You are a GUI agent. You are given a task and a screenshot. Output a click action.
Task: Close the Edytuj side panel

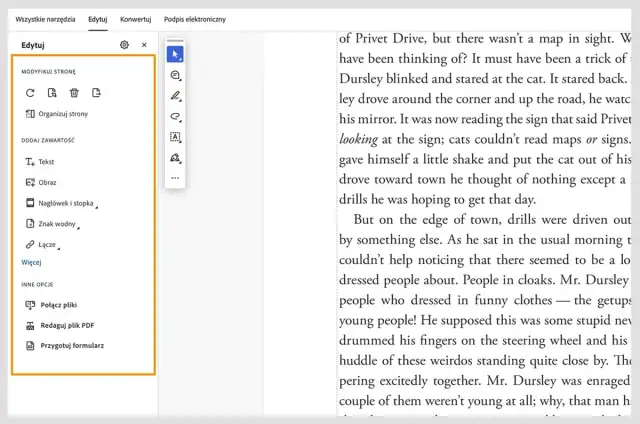(x=144, y=45)
